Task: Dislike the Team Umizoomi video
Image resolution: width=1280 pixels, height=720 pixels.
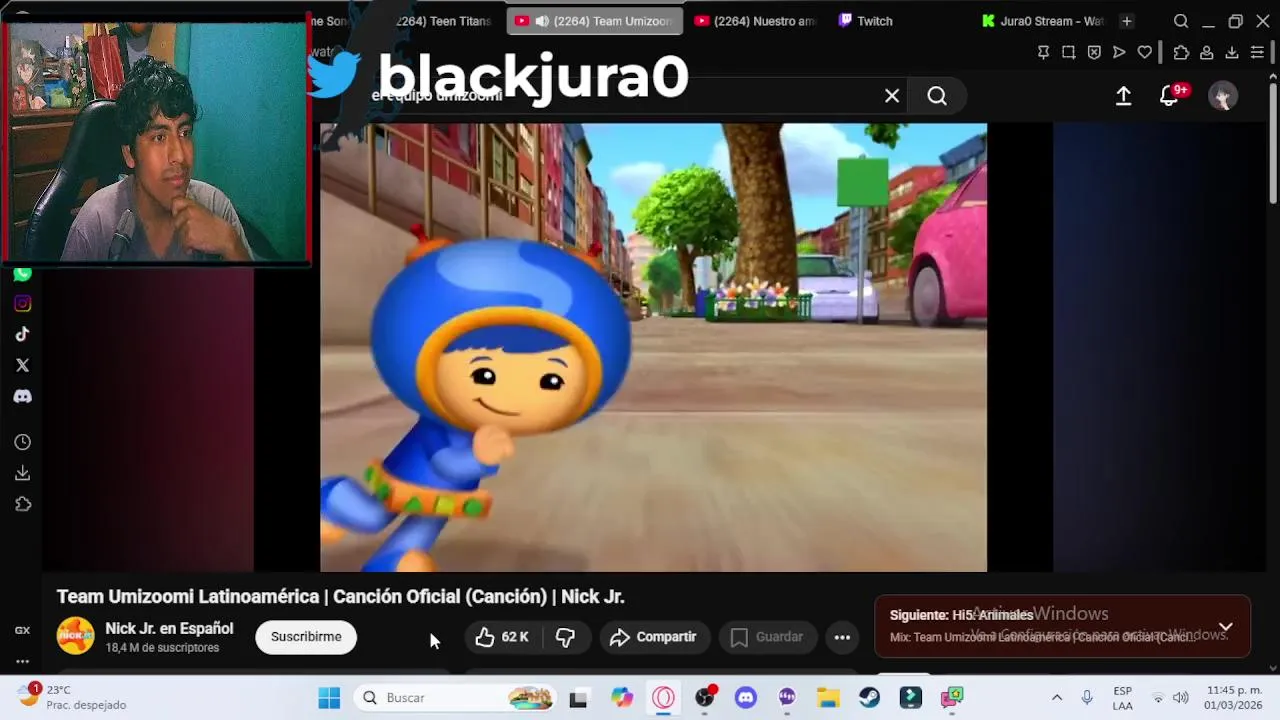Action: (x=565, y=637)
